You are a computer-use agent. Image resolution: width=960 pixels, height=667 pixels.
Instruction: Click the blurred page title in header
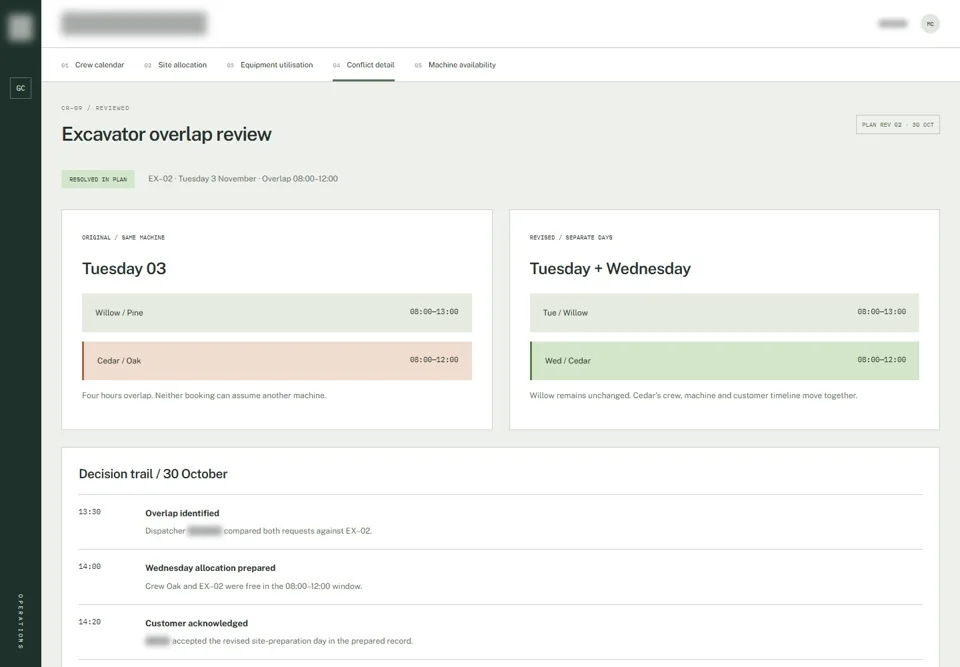tap(133, 23)
